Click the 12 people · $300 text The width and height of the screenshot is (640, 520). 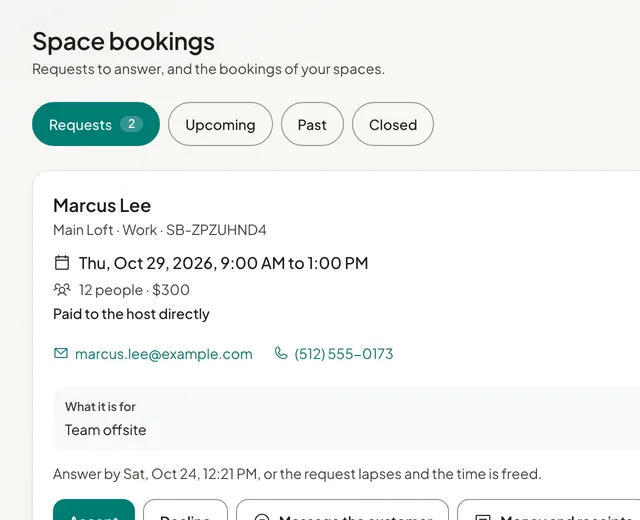point(134,290)
